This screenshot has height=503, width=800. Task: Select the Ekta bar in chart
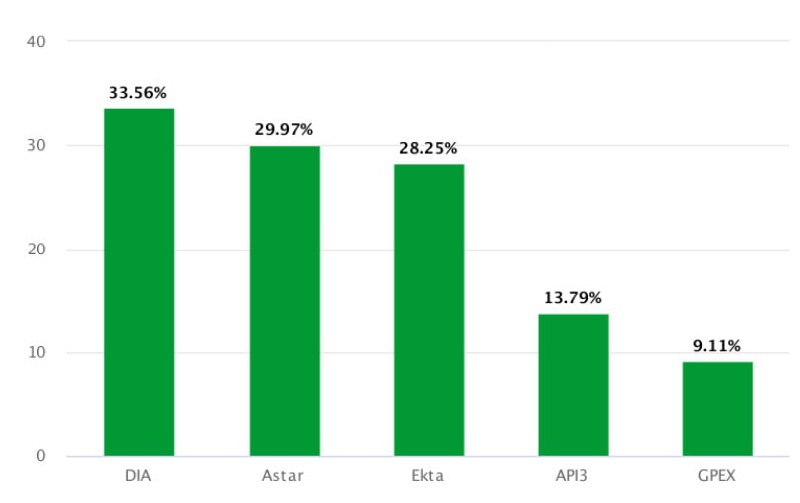[428, 310]
